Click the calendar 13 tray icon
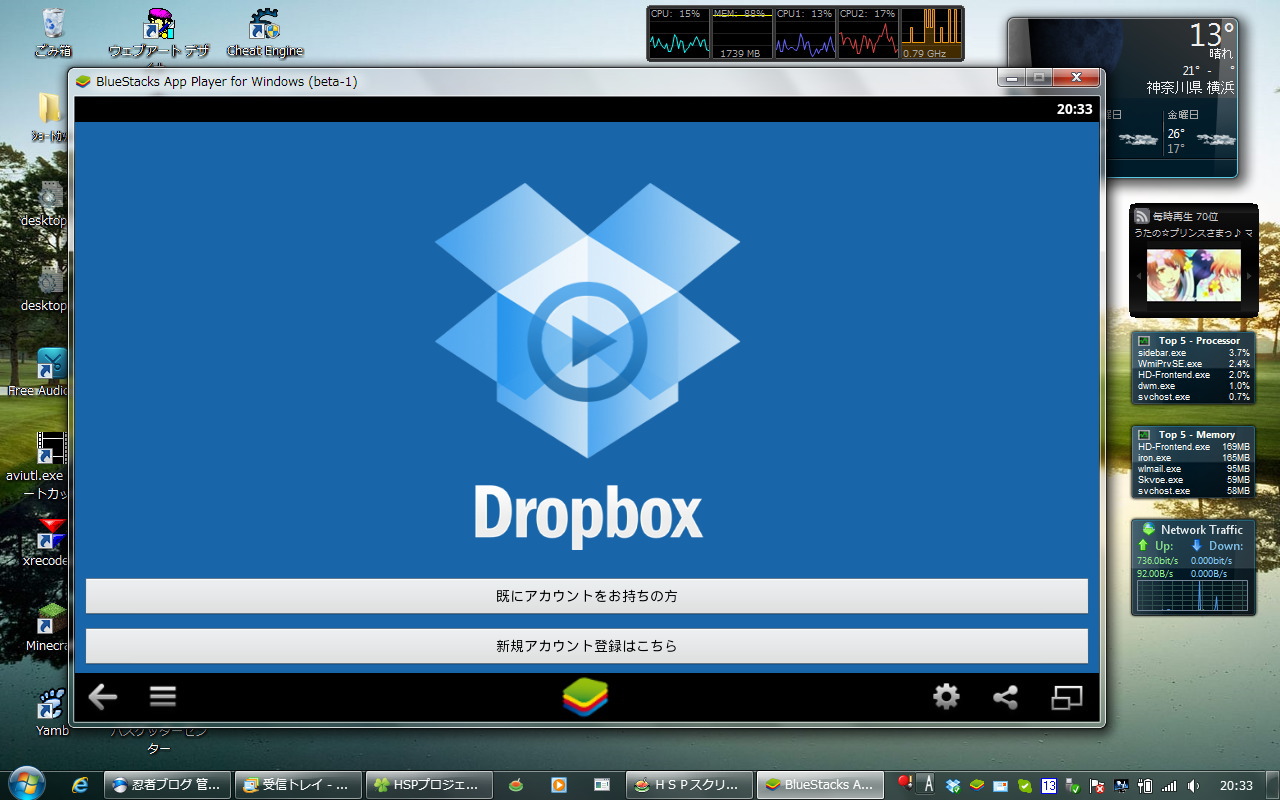The width and height of the screenshot is (1280, 800). point(1049,786)
